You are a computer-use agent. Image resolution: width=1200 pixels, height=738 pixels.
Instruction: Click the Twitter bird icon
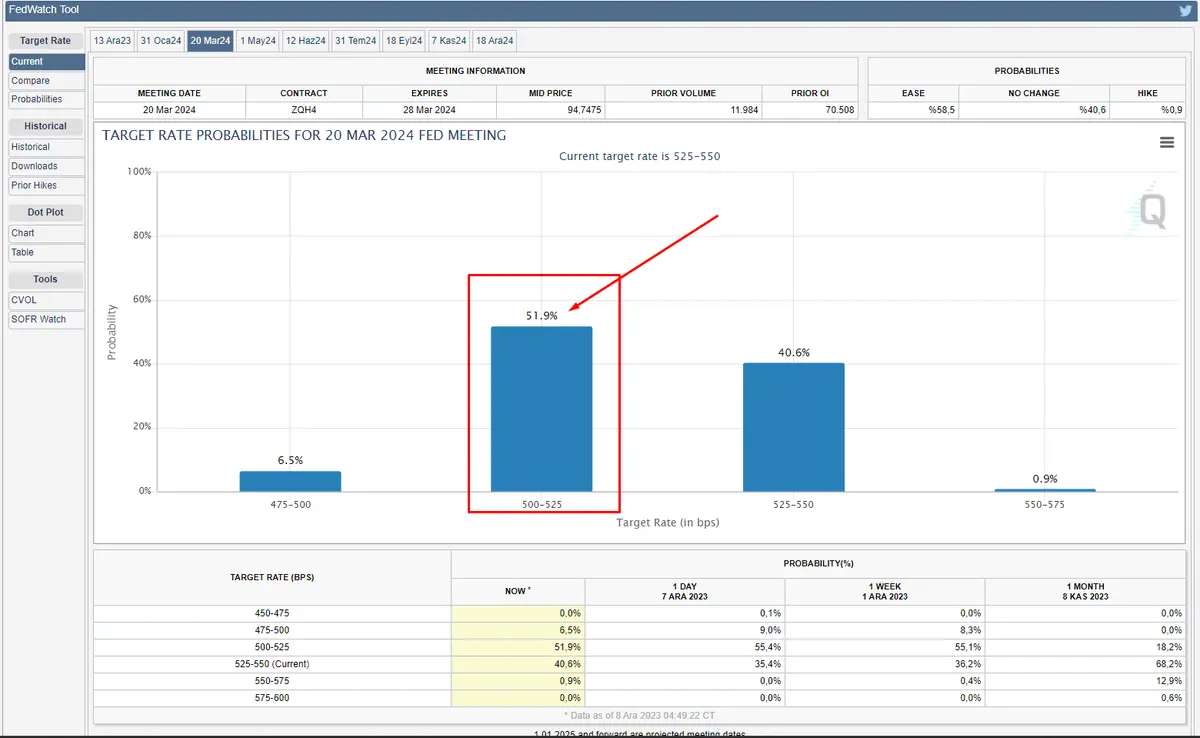(1185, 10)
